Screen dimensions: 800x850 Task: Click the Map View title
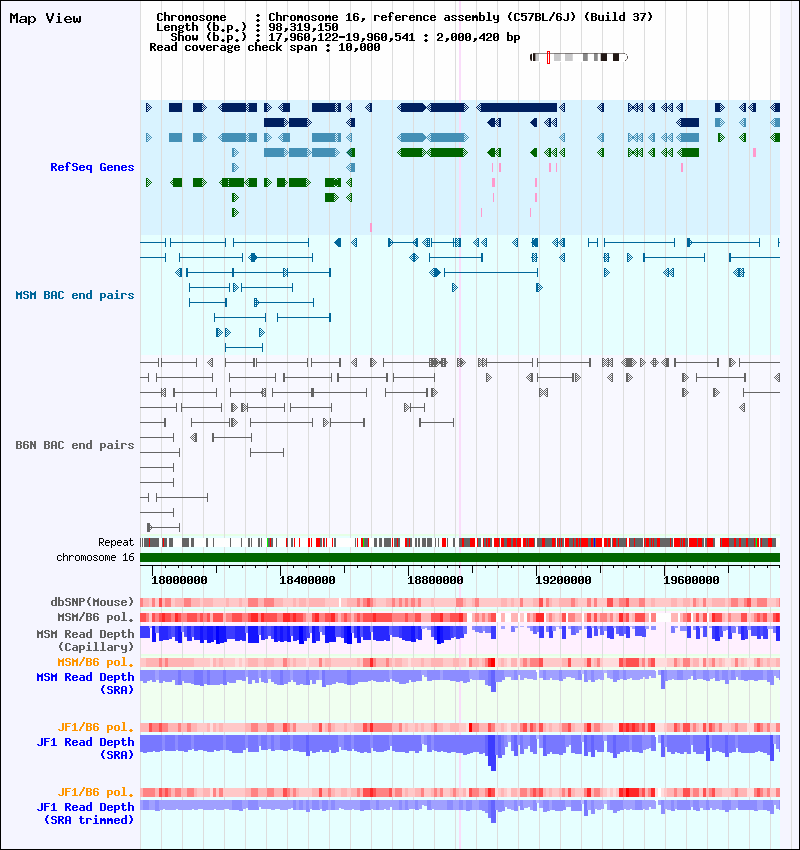click(x=46, y=18)
